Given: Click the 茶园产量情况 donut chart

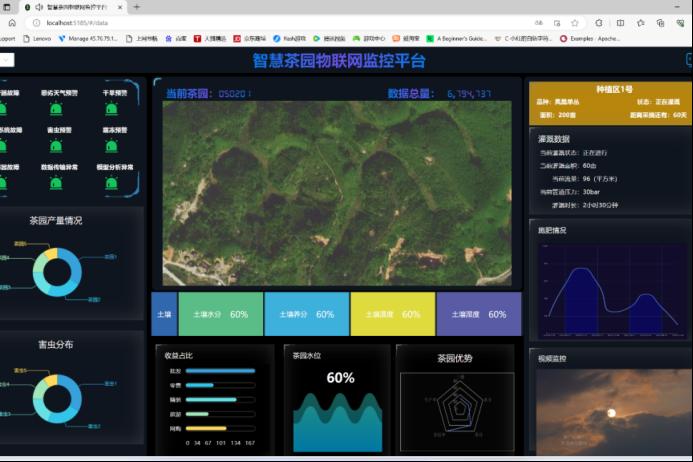Looking at the screenshot, I should pos(57,272).
